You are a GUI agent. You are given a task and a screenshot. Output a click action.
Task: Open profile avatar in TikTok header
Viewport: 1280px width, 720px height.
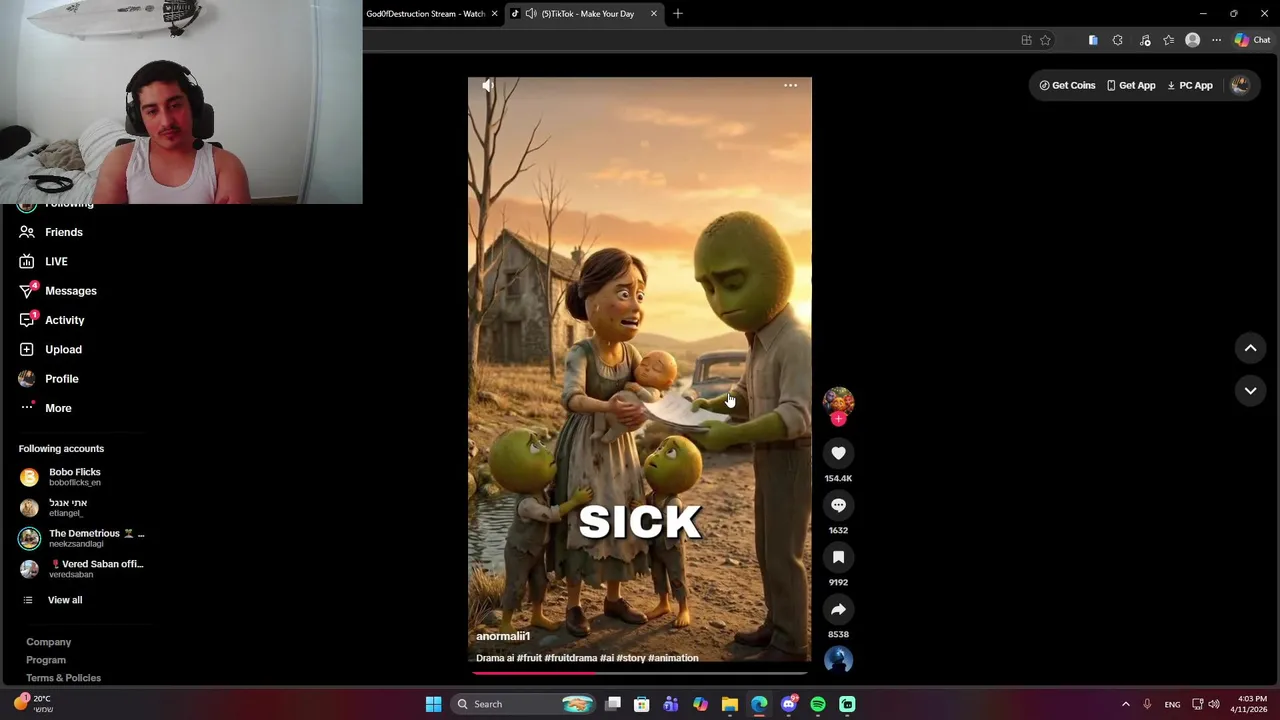click(1240, 86)
